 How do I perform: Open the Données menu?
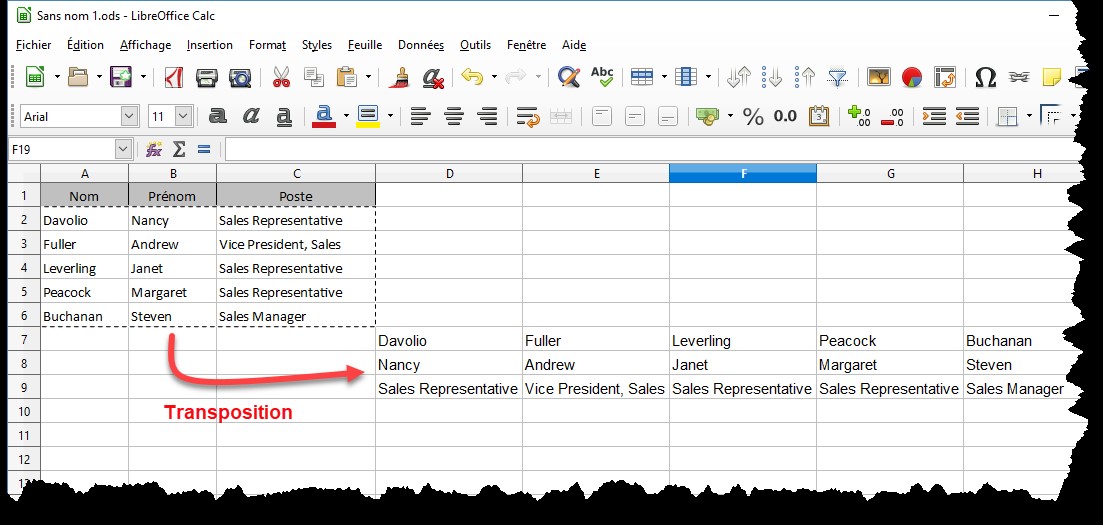coord(420,45)
